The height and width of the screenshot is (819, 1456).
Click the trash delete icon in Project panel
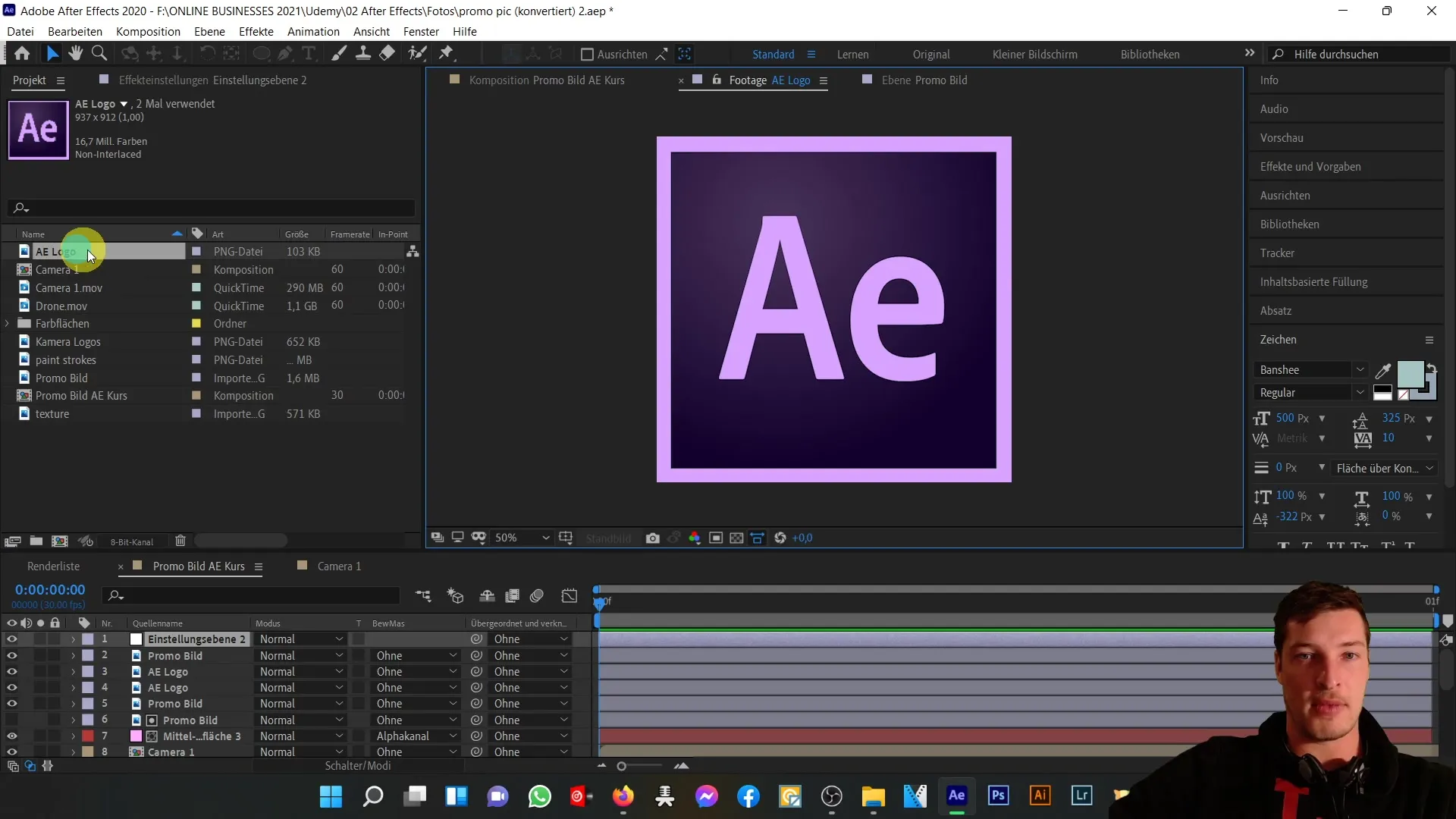180,541
